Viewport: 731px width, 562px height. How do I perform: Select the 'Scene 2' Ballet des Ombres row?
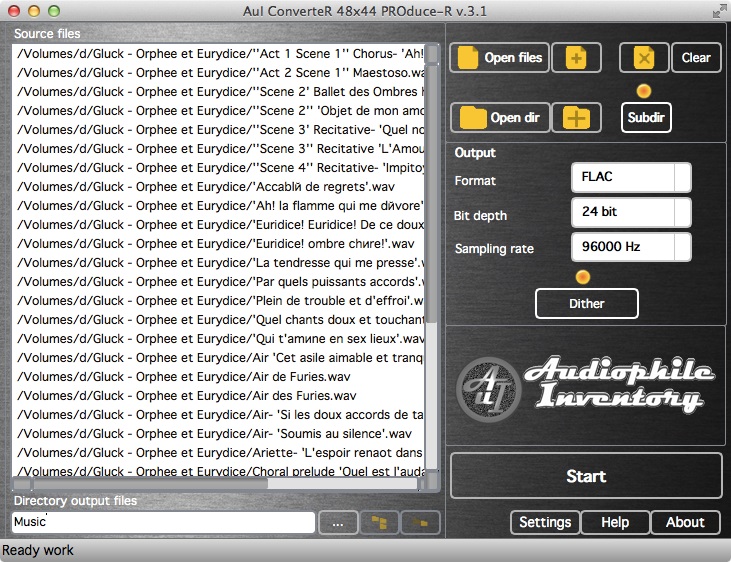pos(218,92)
